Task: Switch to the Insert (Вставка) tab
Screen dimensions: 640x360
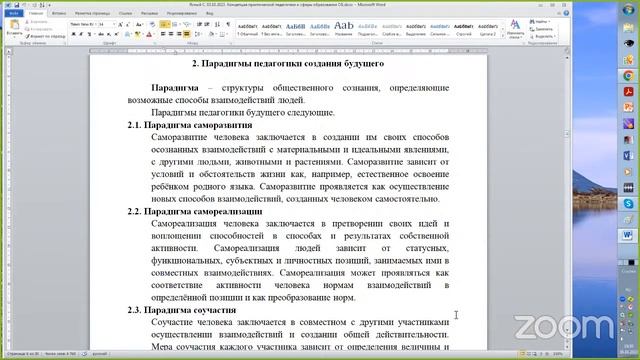Action: [x=59, y=13]
